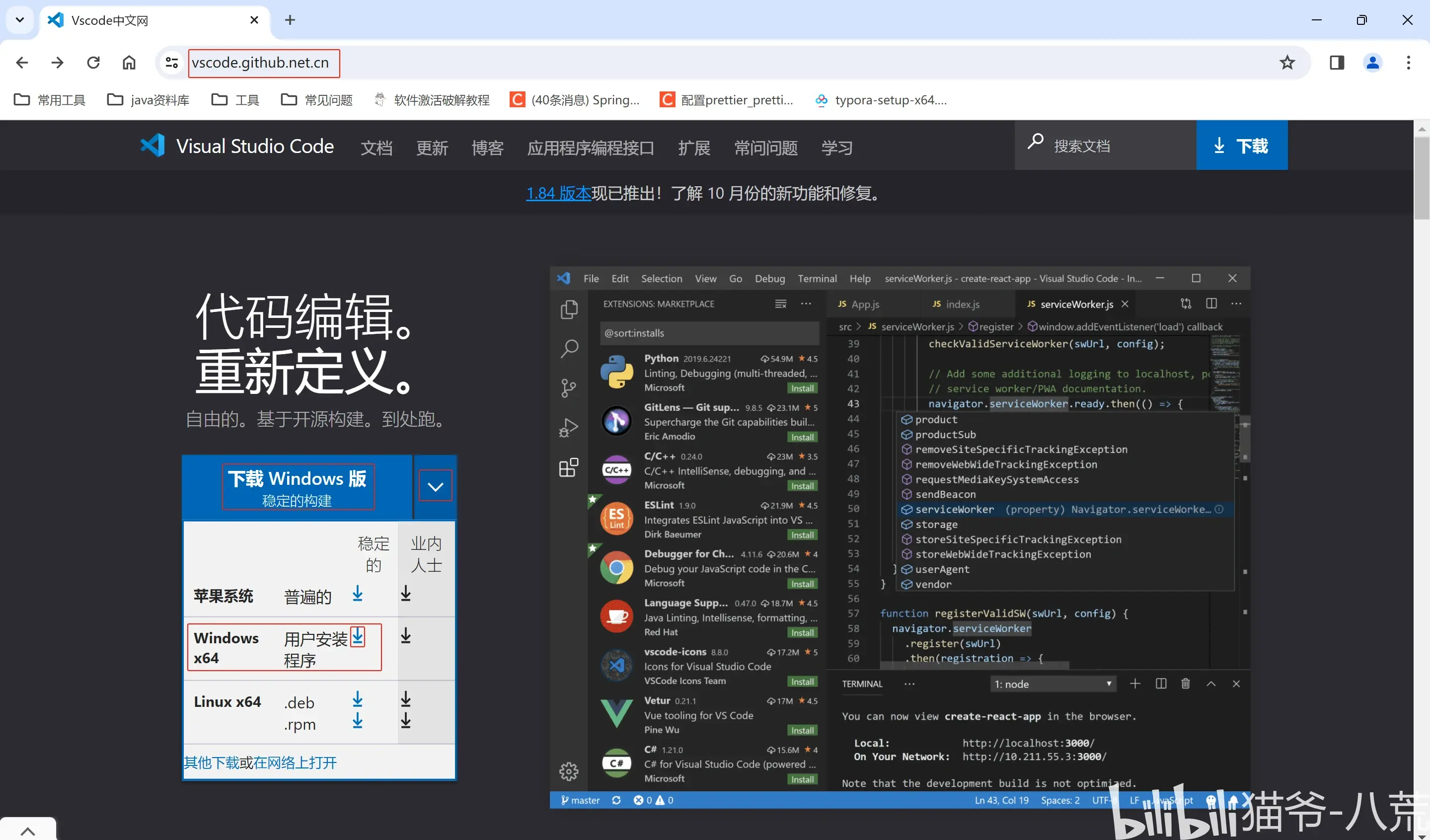Go back to the previous page

pyautogui.click(x=22, y=63)
